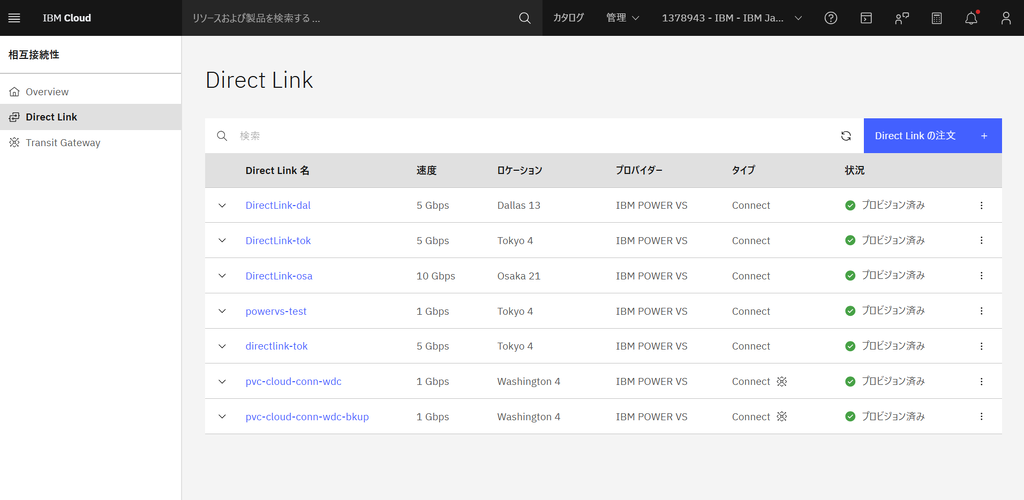Expand the powervs-test row

pos(222,311)
